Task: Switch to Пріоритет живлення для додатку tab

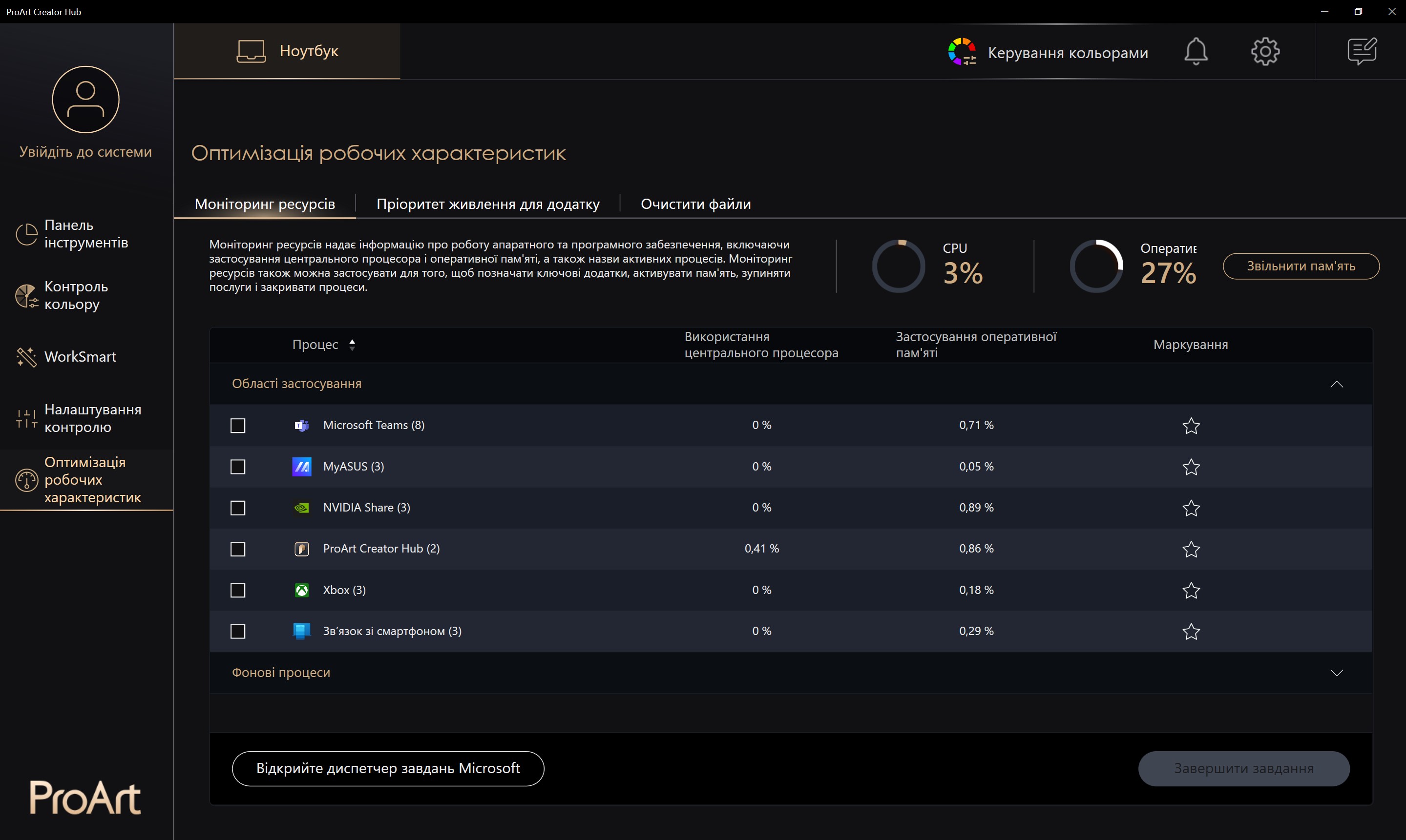Action: click(x=487, y=204)
